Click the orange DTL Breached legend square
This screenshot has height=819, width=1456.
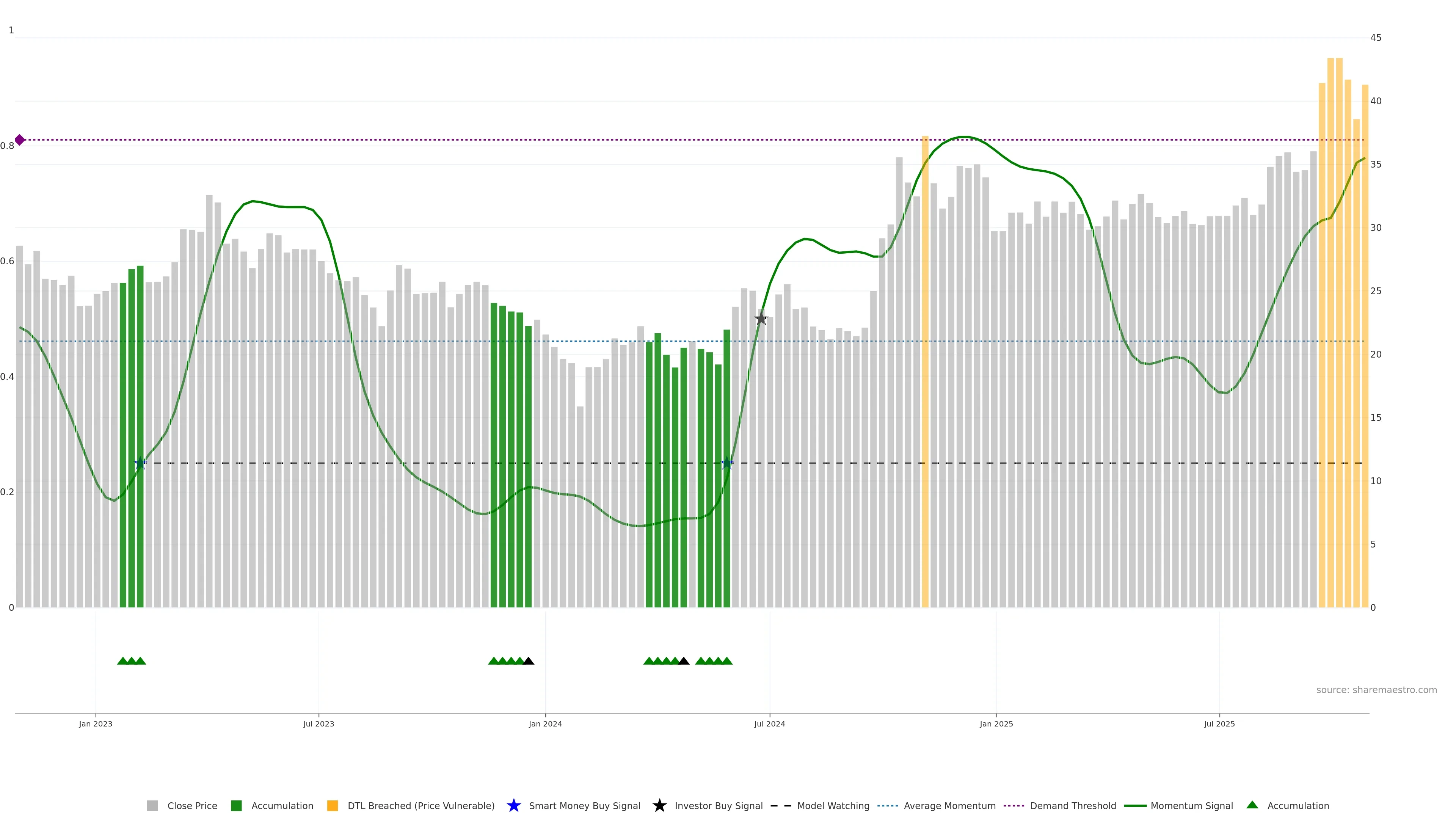[333, 805]
